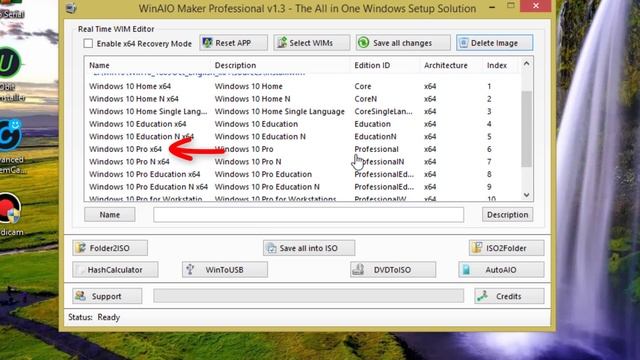Click the Description column header
640x360 pixels.
(235, 65)
